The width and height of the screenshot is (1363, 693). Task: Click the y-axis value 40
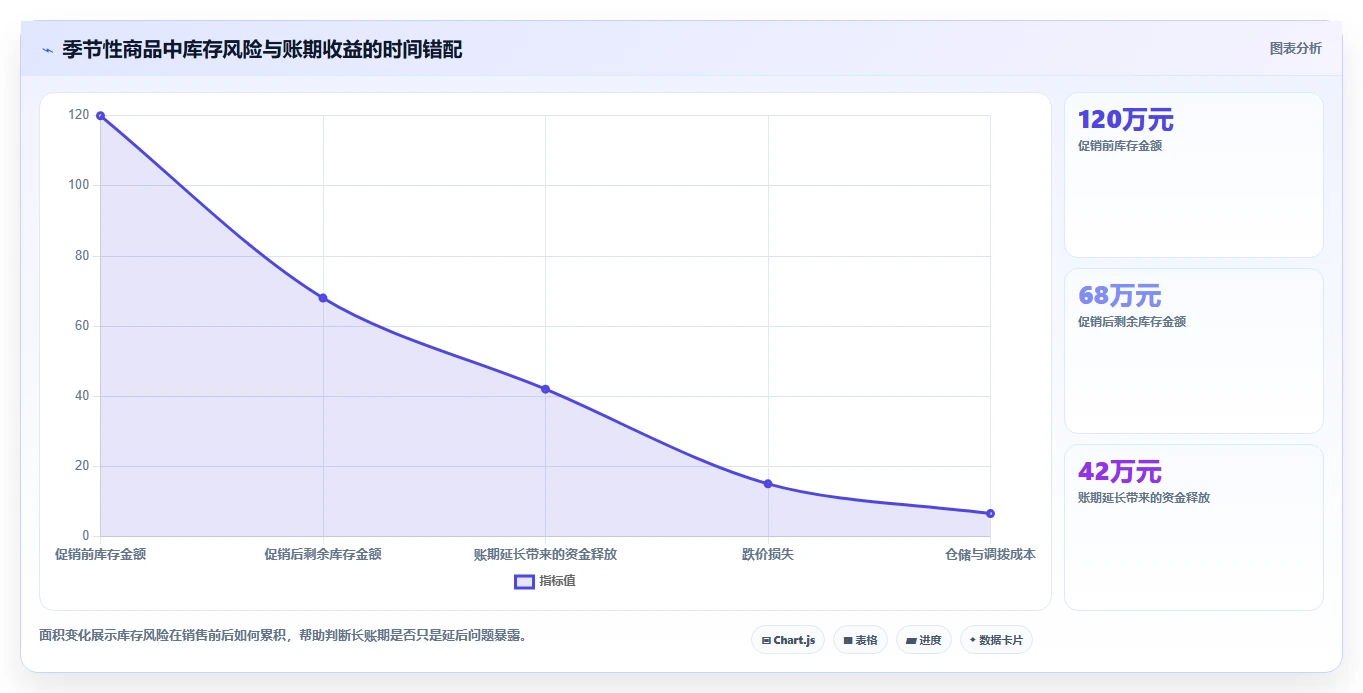82,396
